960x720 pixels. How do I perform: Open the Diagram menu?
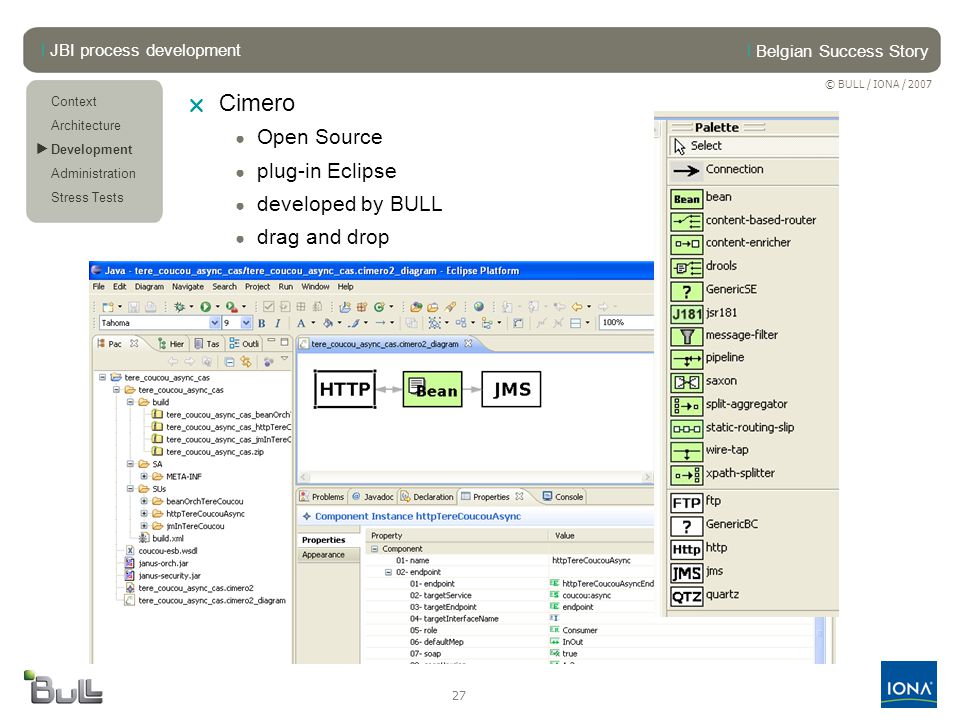(149, 287)
